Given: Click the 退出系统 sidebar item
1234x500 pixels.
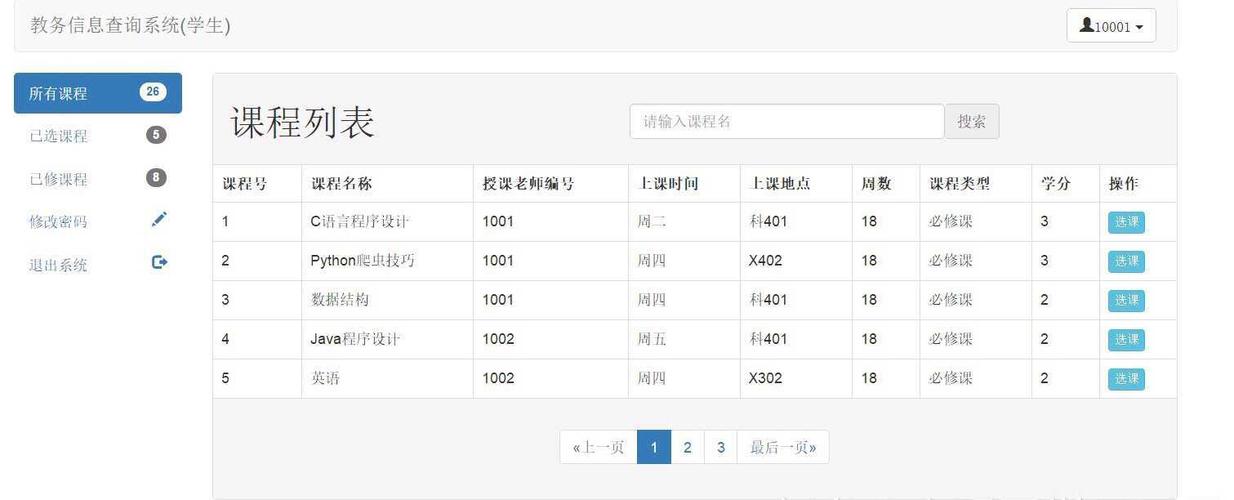Looking at the screenshot, I should pyautogui.click(x=98, y=264).
